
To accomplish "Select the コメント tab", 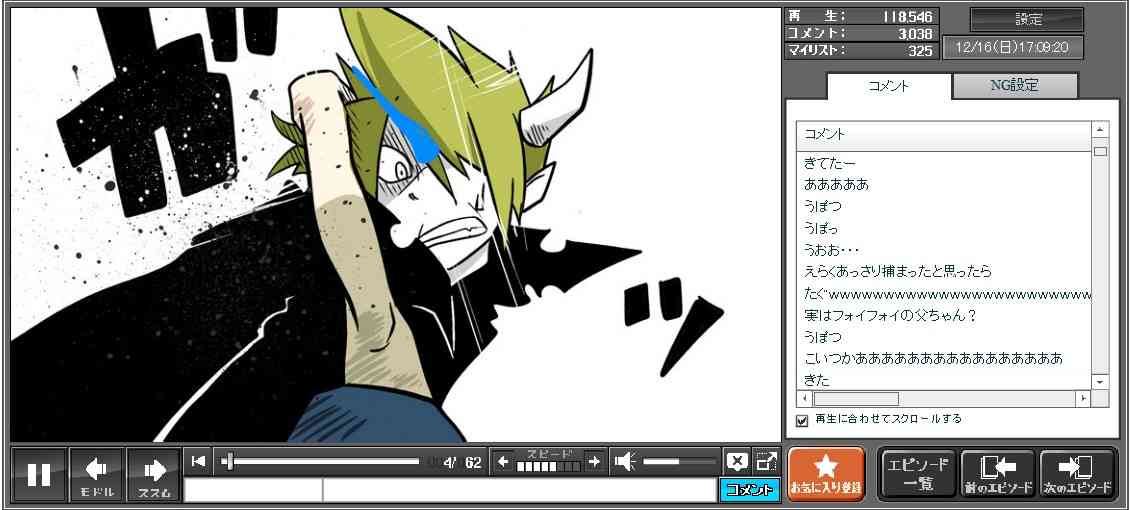I will click(x=888, y=86).
